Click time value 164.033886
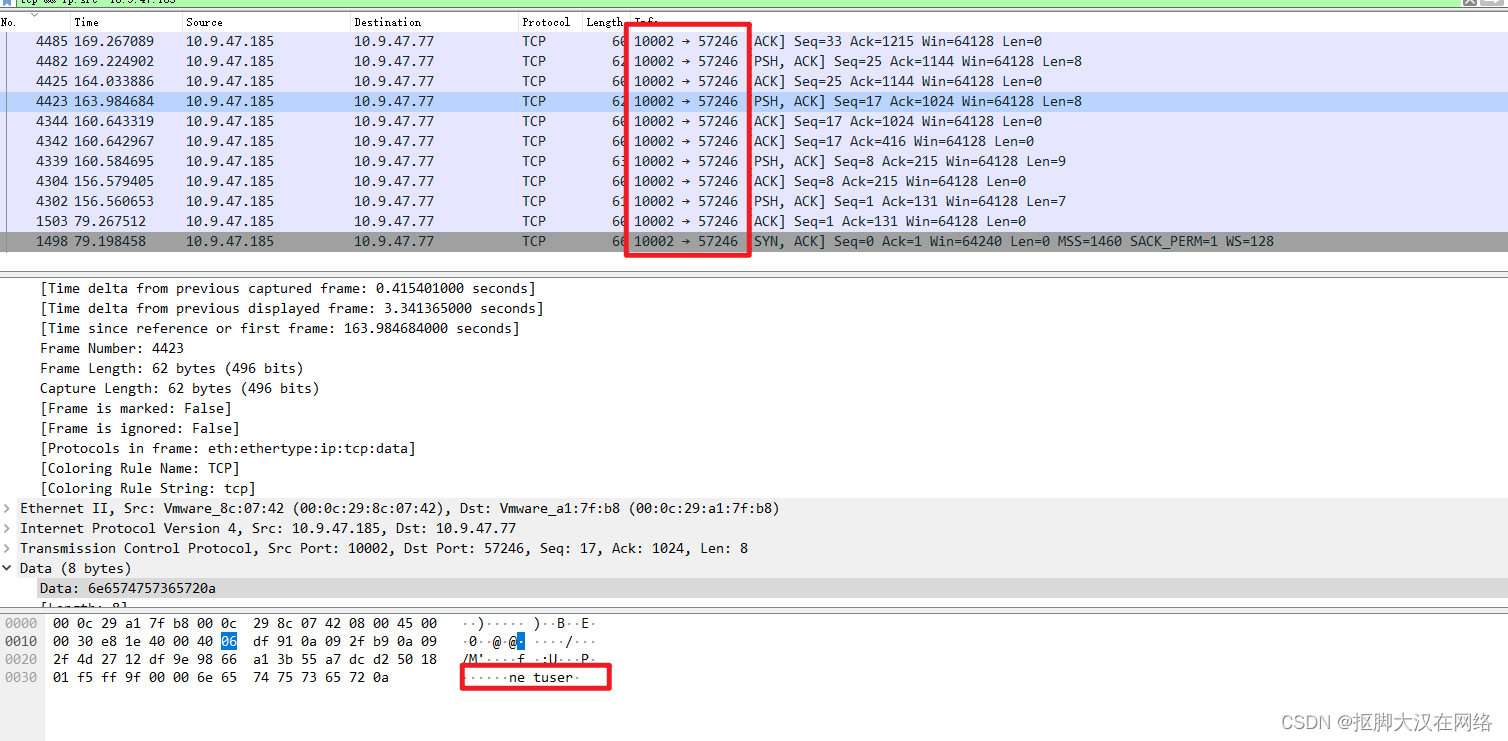1508x741 pixels. [x=114, y=81]
